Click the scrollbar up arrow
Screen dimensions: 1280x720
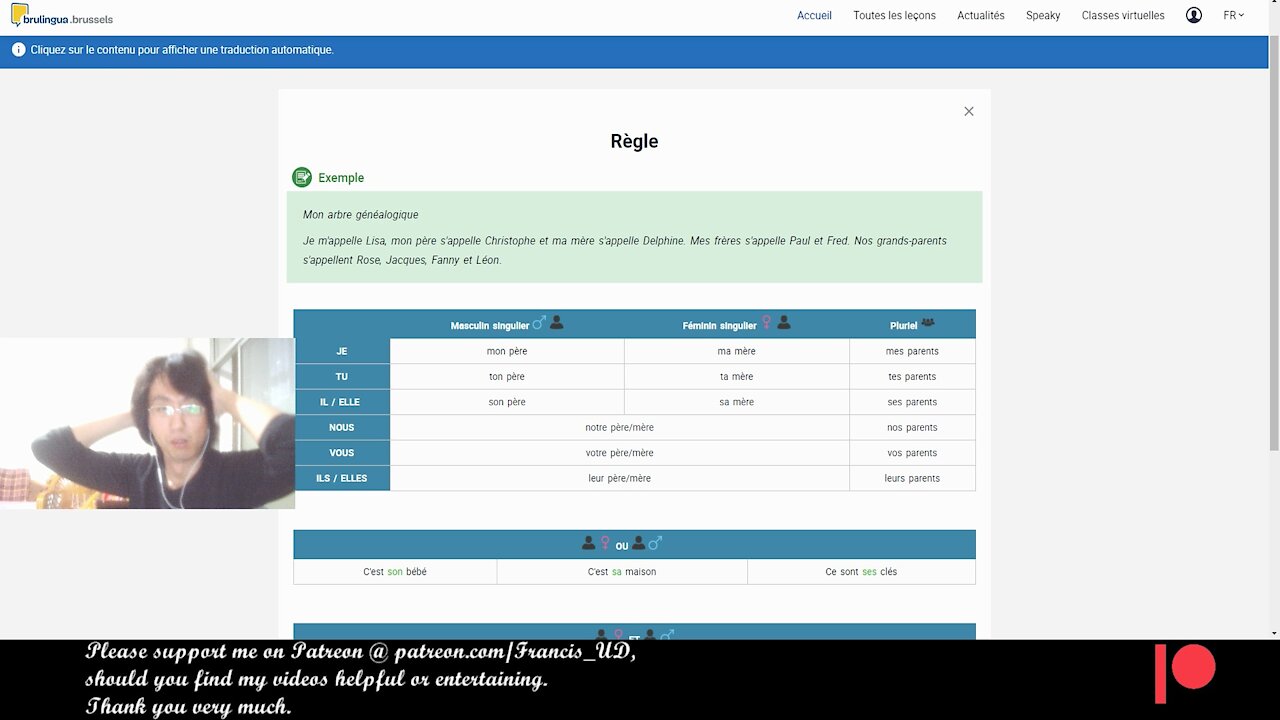point(1273,5)
